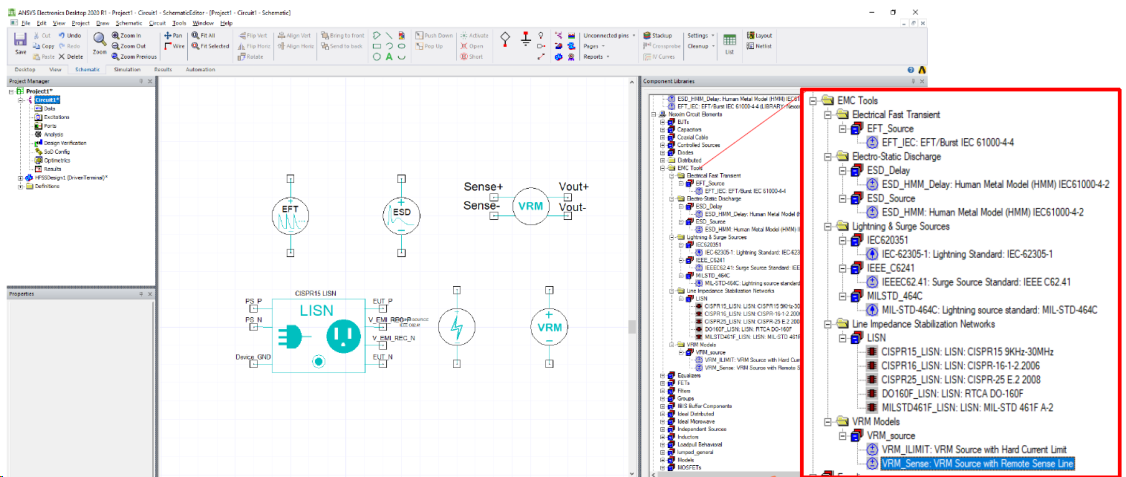Open the Unconnected pins dropdown
1126x477 pixels.
coord(610,35)
